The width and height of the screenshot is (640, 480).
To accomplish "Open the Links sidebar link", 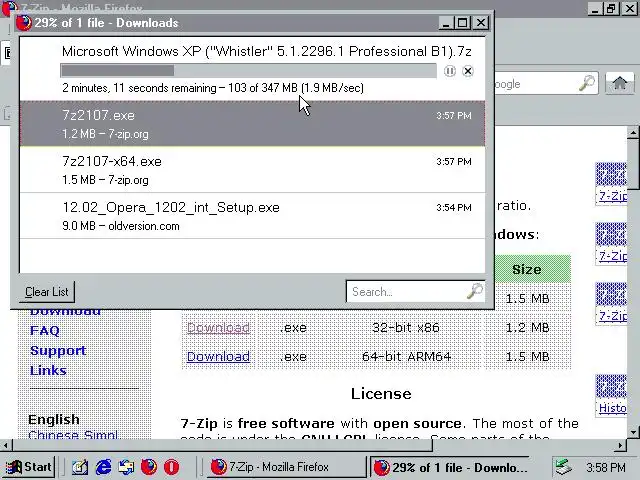I will (48, 371).
